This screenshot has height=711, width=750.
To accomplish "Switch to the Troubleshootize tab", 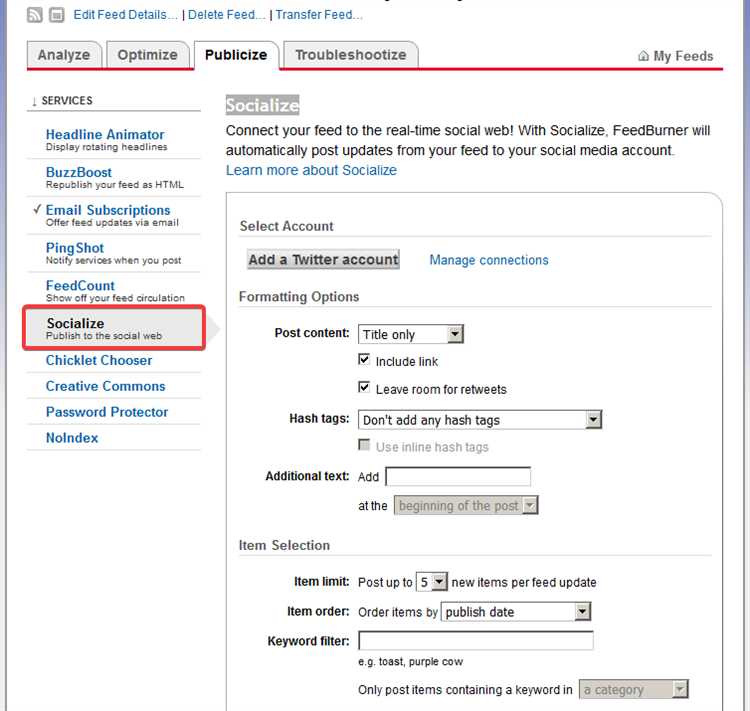I will click(x=351, y=55).
